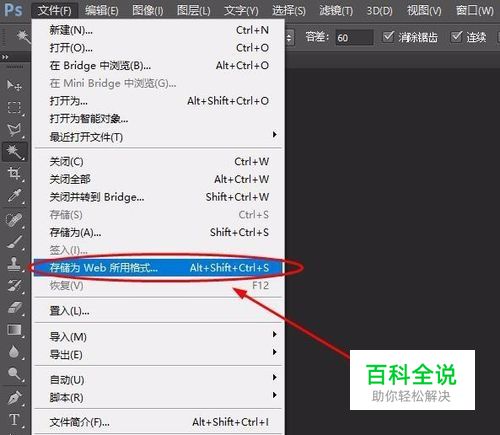The image size is (500, 435).
Task: Choose 打开为... menu entry
Action: click(158, 101)
